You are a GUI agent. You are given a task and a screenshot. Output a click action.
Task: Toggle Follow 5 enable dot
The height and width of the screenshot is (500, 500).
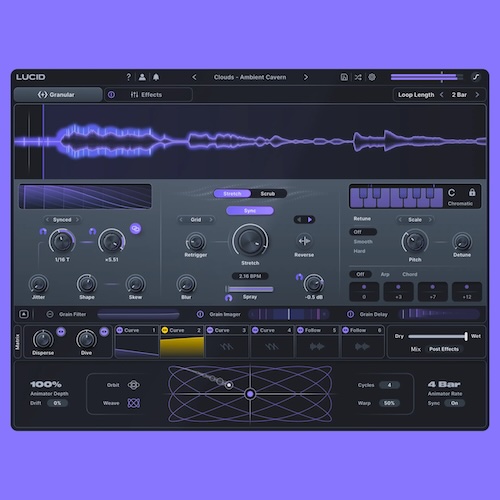click(300, 330)
